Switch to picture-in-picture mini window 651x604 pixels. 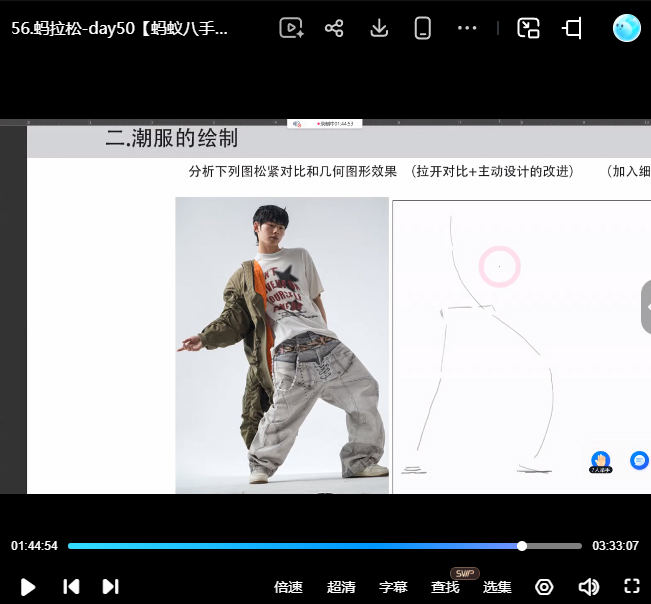pyautogui.click(x=528, y=28)
